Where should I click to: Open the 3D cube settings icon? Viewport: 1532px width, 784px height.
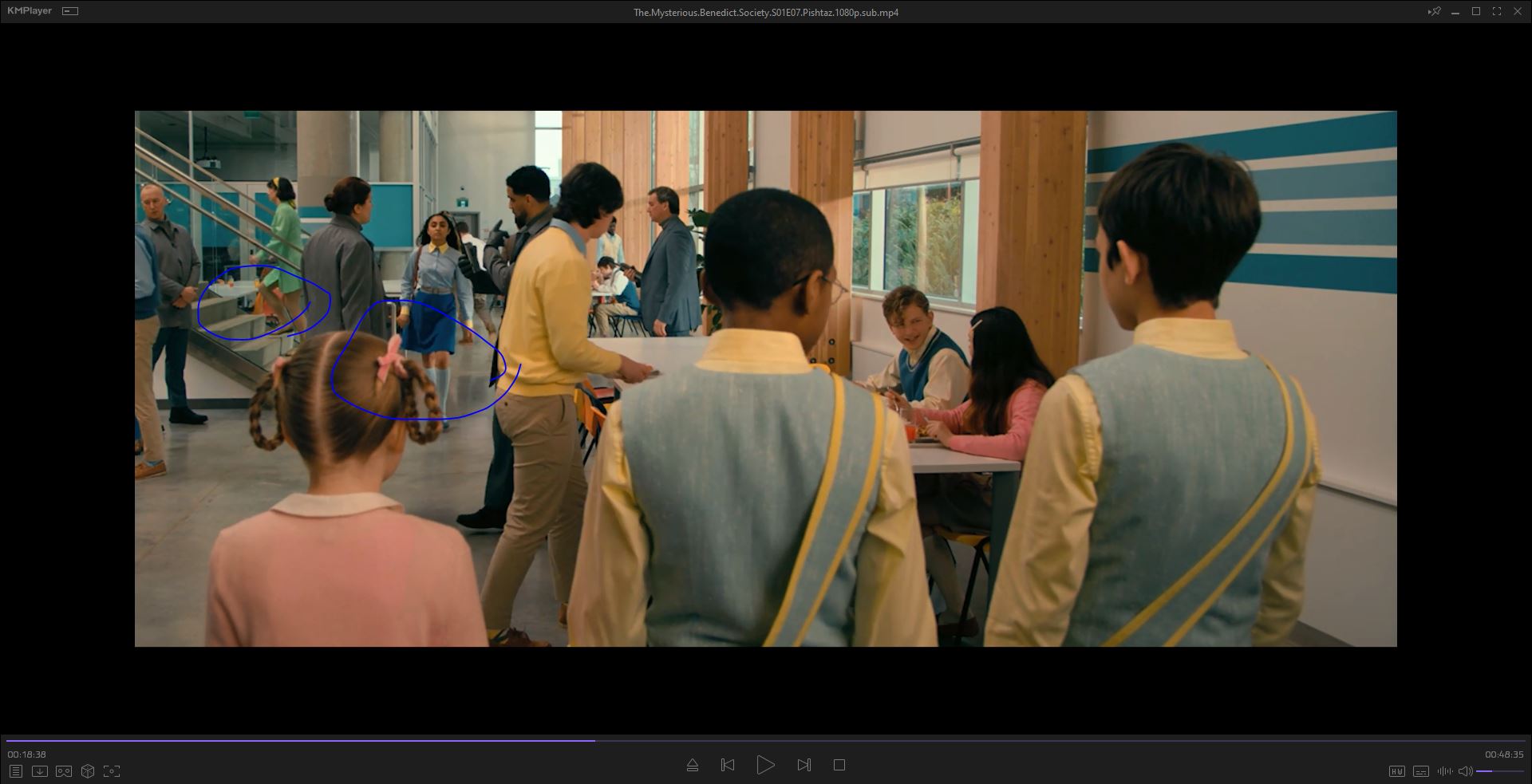[x=88, y=771]
